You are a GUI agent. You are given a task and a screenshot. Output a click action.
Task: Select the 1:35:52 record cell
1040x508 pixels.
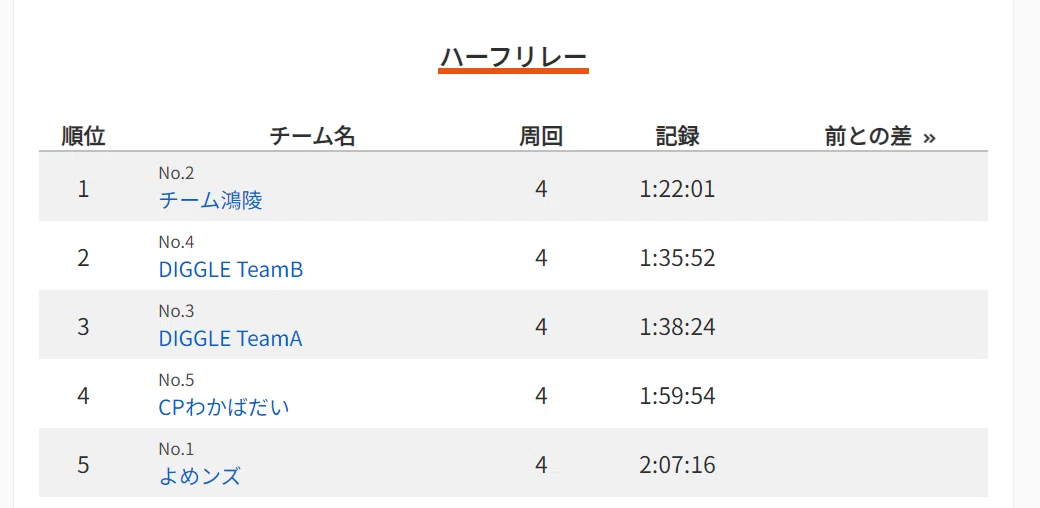pyautogui.click(x=678, y=258)
